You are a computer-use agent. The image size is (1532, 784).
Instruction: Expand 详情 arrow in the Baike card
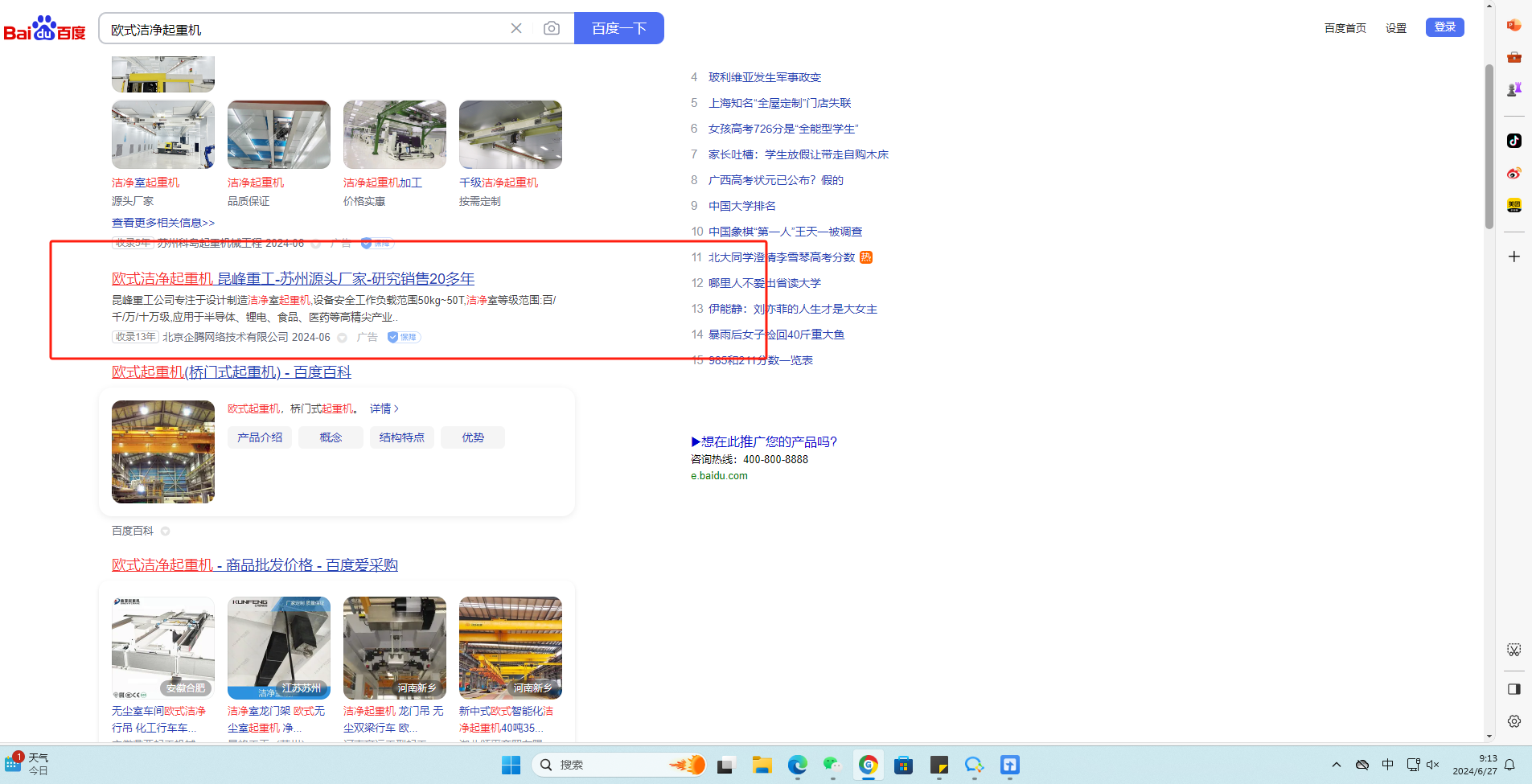[x=384, y=408]
